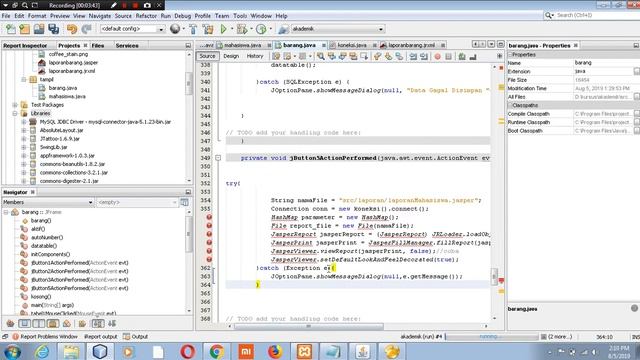The width and height of the screenshot is (640, 360).
Task: Open Firefox from taskbar
Action: pyautogui.click(x=275, y=351)
